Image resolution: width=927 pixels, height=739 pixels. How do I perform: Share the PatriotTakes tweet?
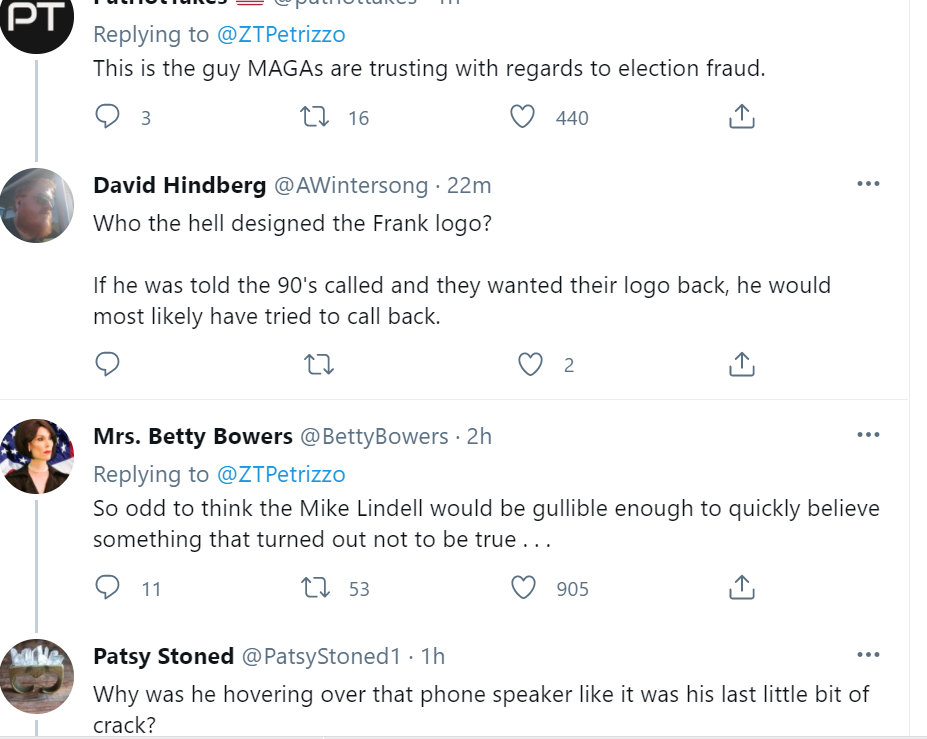(741, 117)
